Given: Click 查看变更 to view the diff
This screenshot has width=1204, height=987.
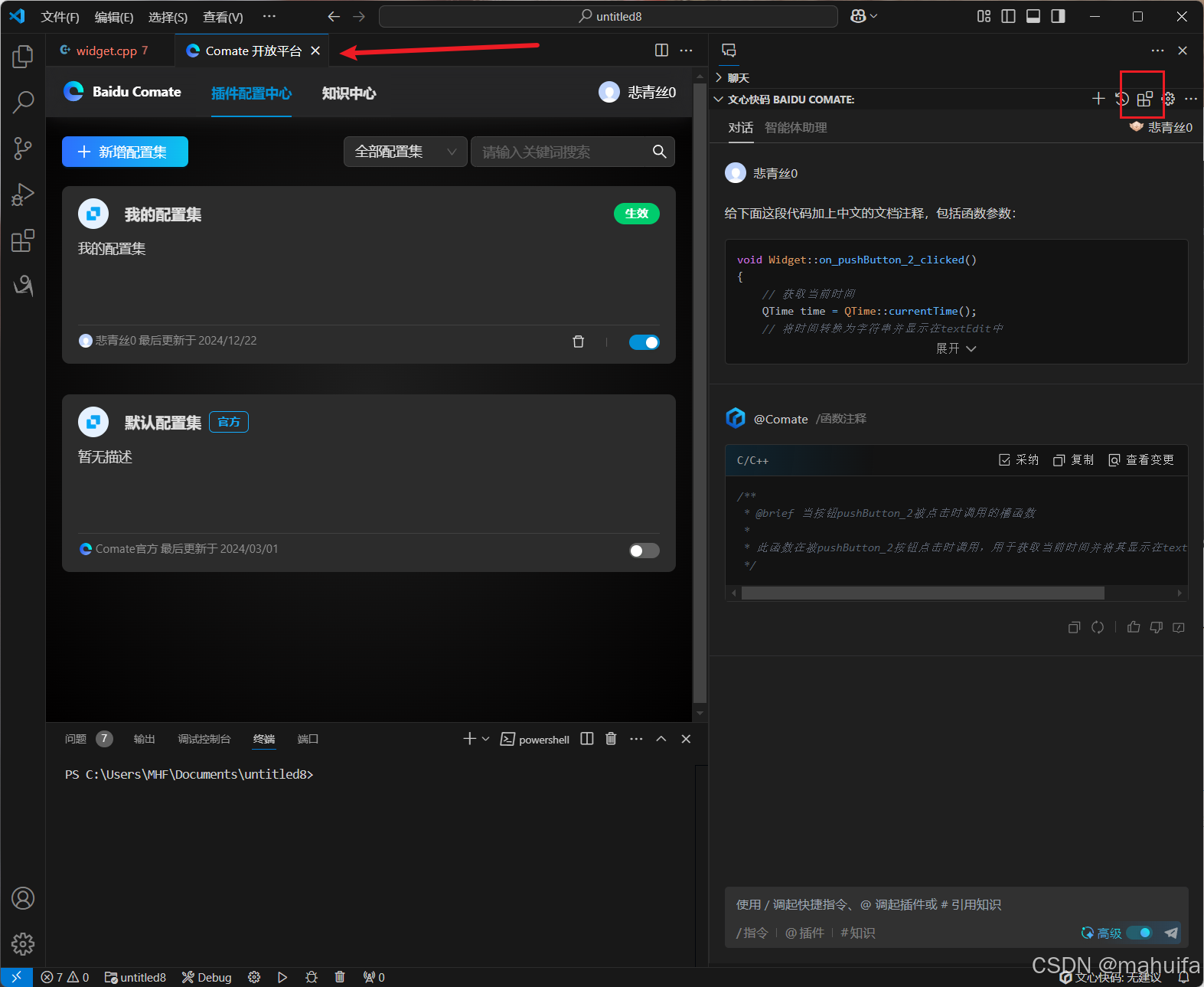Looking at the screenshot, I should (x=1141, y=459).
